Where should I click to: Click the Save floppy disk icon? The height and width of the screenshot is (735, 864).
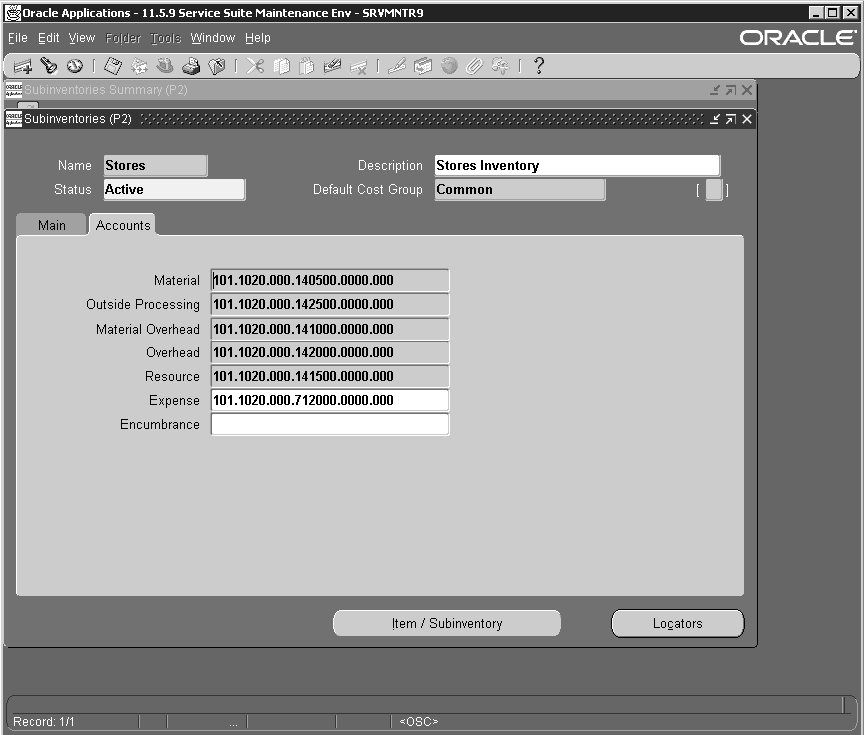(113, 66)
